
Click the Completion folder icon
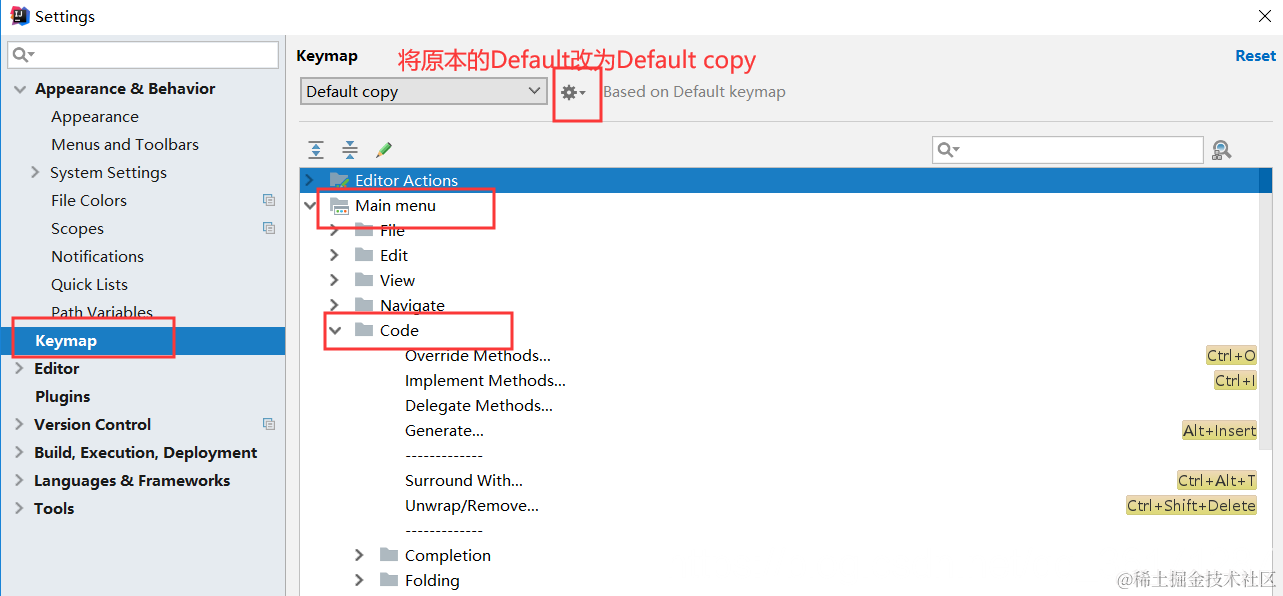click(389, 555)
